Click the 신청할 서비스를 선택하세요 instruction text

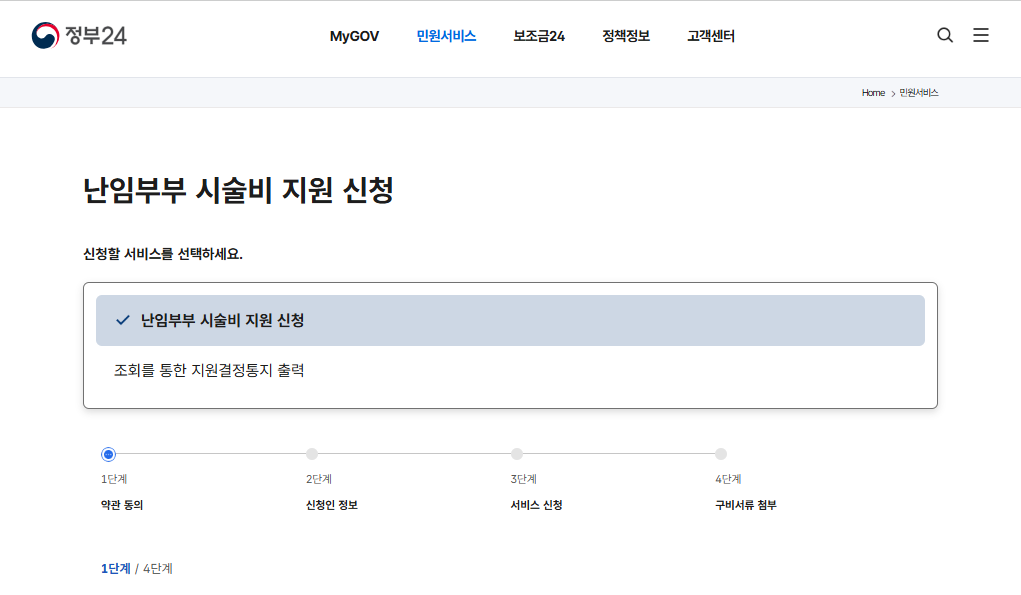point(163,254)
